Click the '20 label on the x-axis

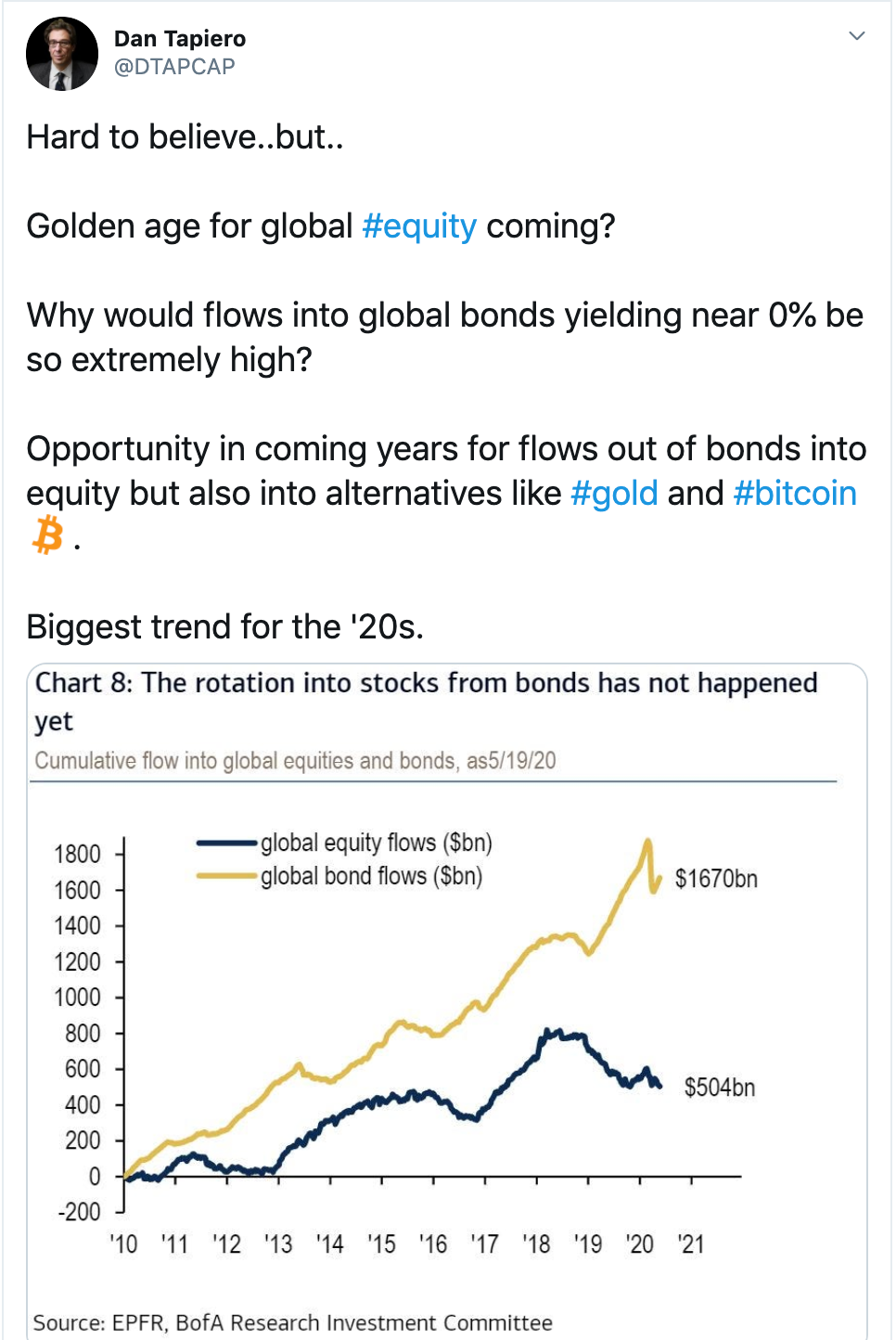click(x=639, y=1244)
